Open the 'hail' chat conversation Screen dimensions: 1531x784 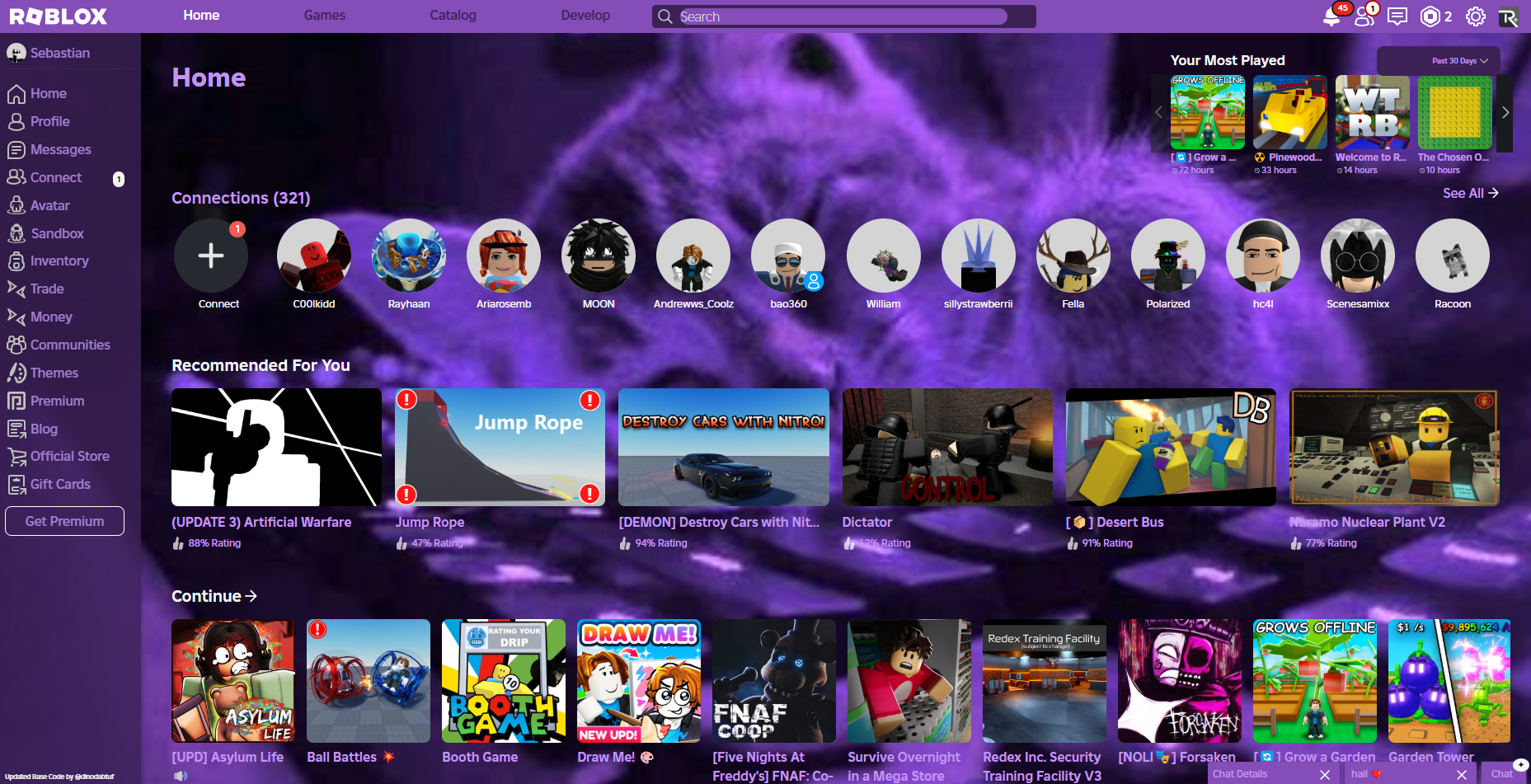[1367, 774]
